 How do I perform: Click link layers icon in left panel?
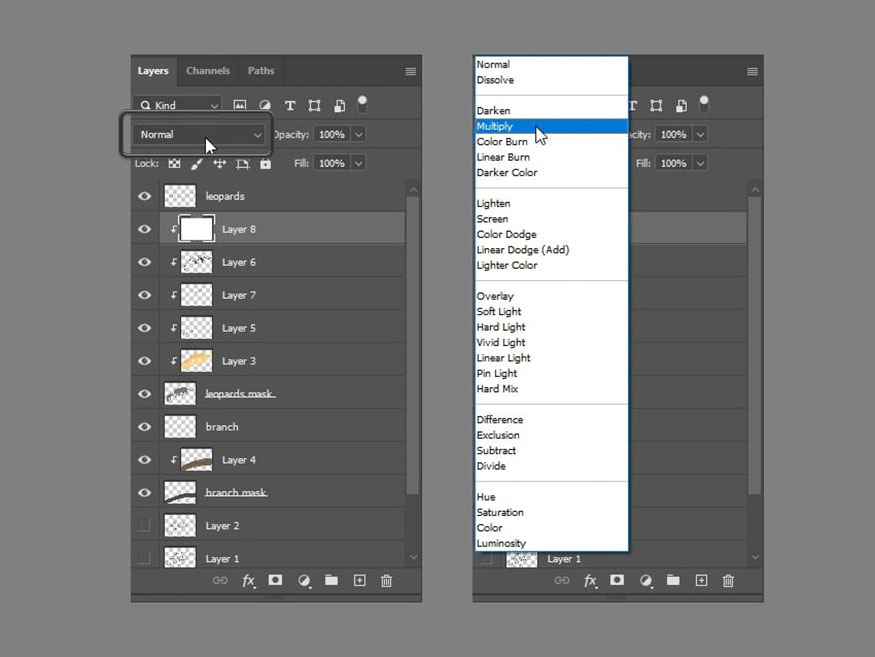pyautogui.click(x=220, y=581)
